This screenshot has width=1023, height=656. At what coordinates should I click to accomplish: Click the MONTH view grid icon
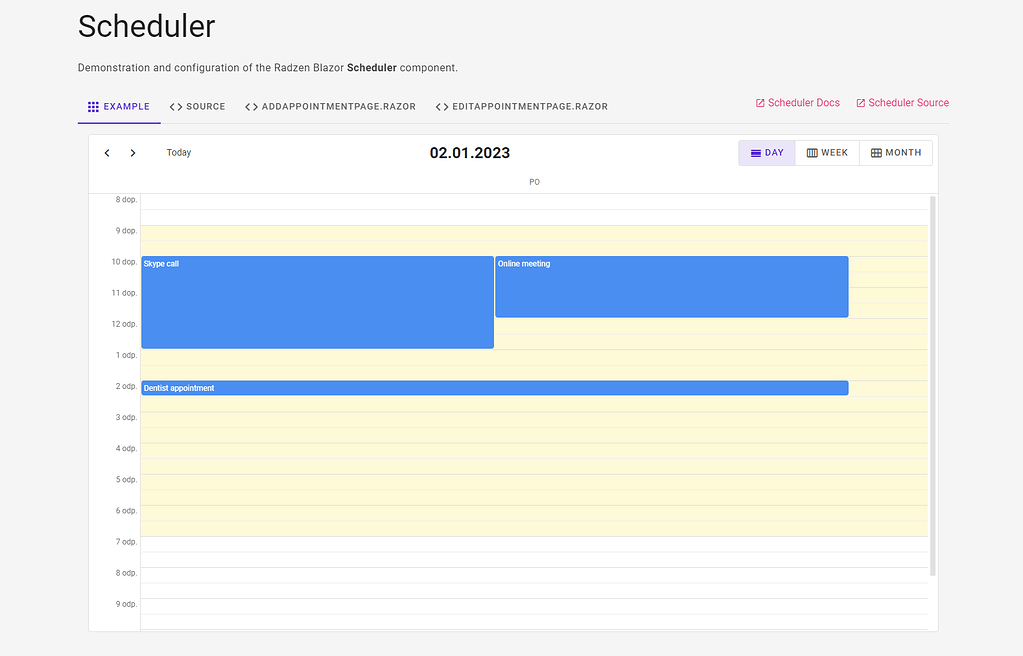click(x=878, y=152)
